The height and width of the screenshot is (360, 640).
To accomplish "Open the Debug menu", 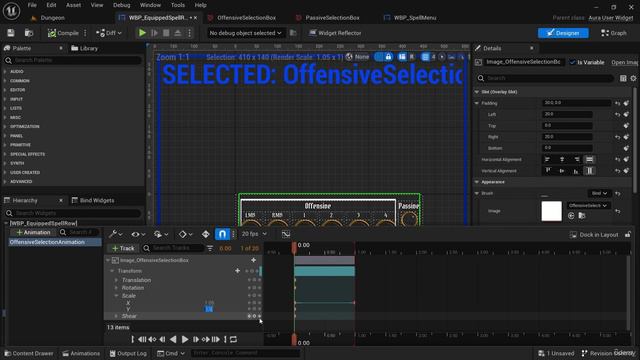I will tap(121, 5).
